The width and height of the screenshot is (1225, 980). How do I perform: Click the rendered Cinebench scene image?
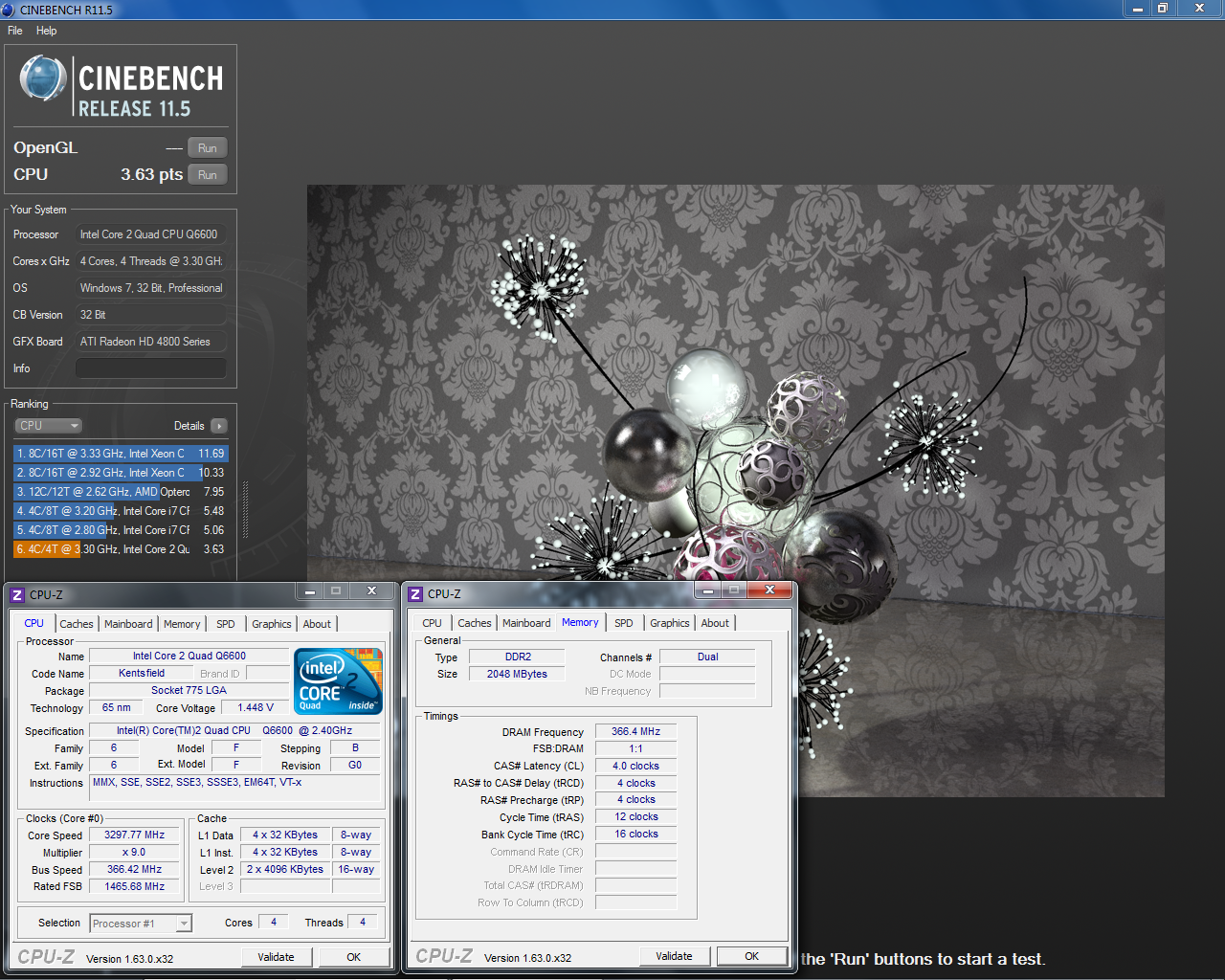click(x=735, y=490)
